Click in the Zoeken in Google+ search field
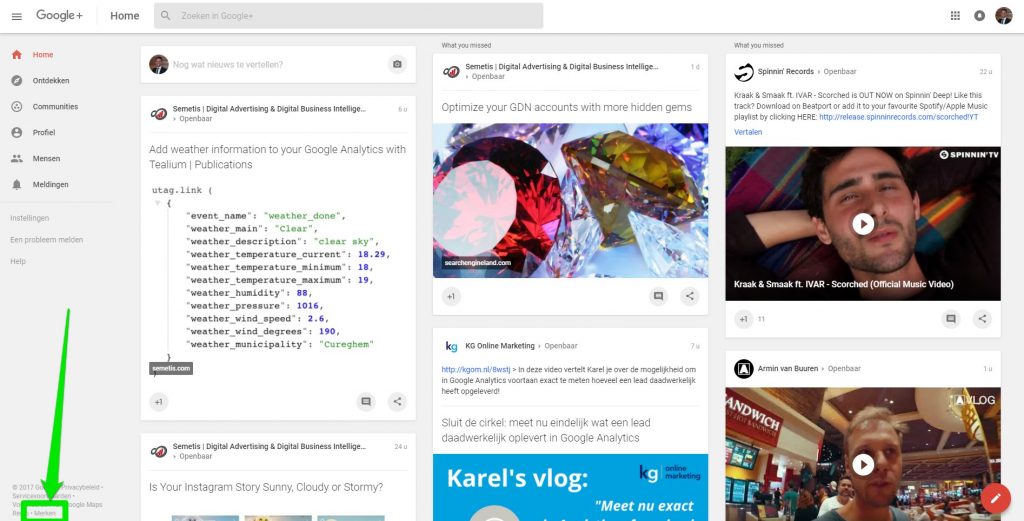Screen dimensions: 1024x521 [x=348, y=16]
